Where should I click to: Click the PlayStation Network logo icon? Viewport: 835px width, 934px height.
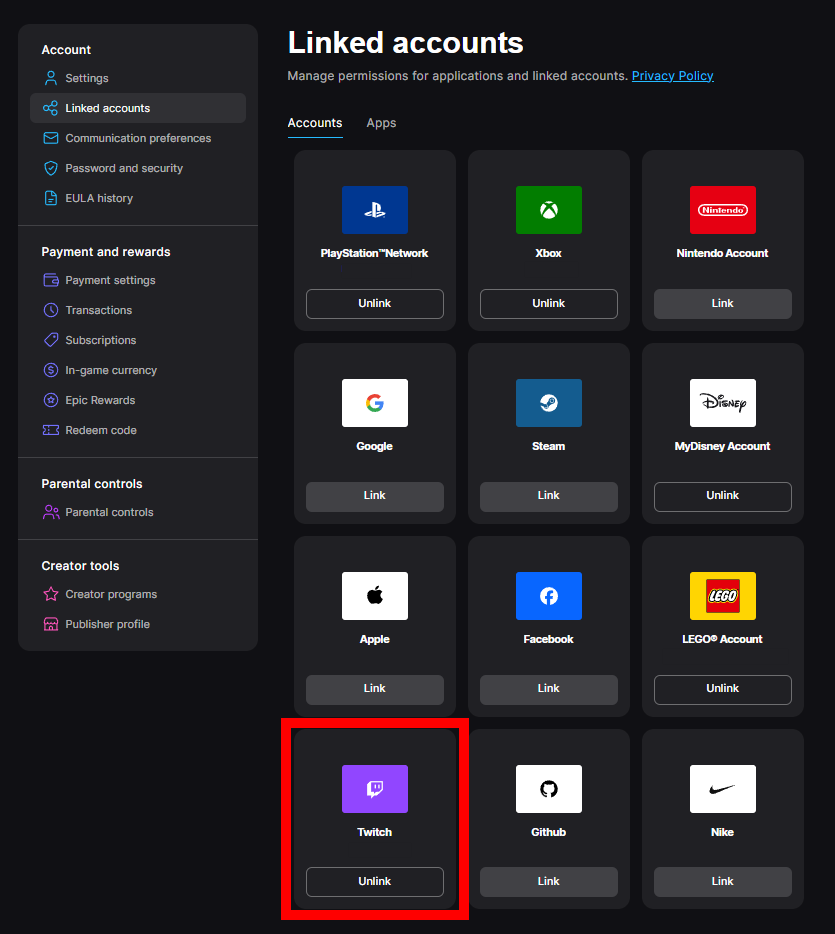[374, 210]
